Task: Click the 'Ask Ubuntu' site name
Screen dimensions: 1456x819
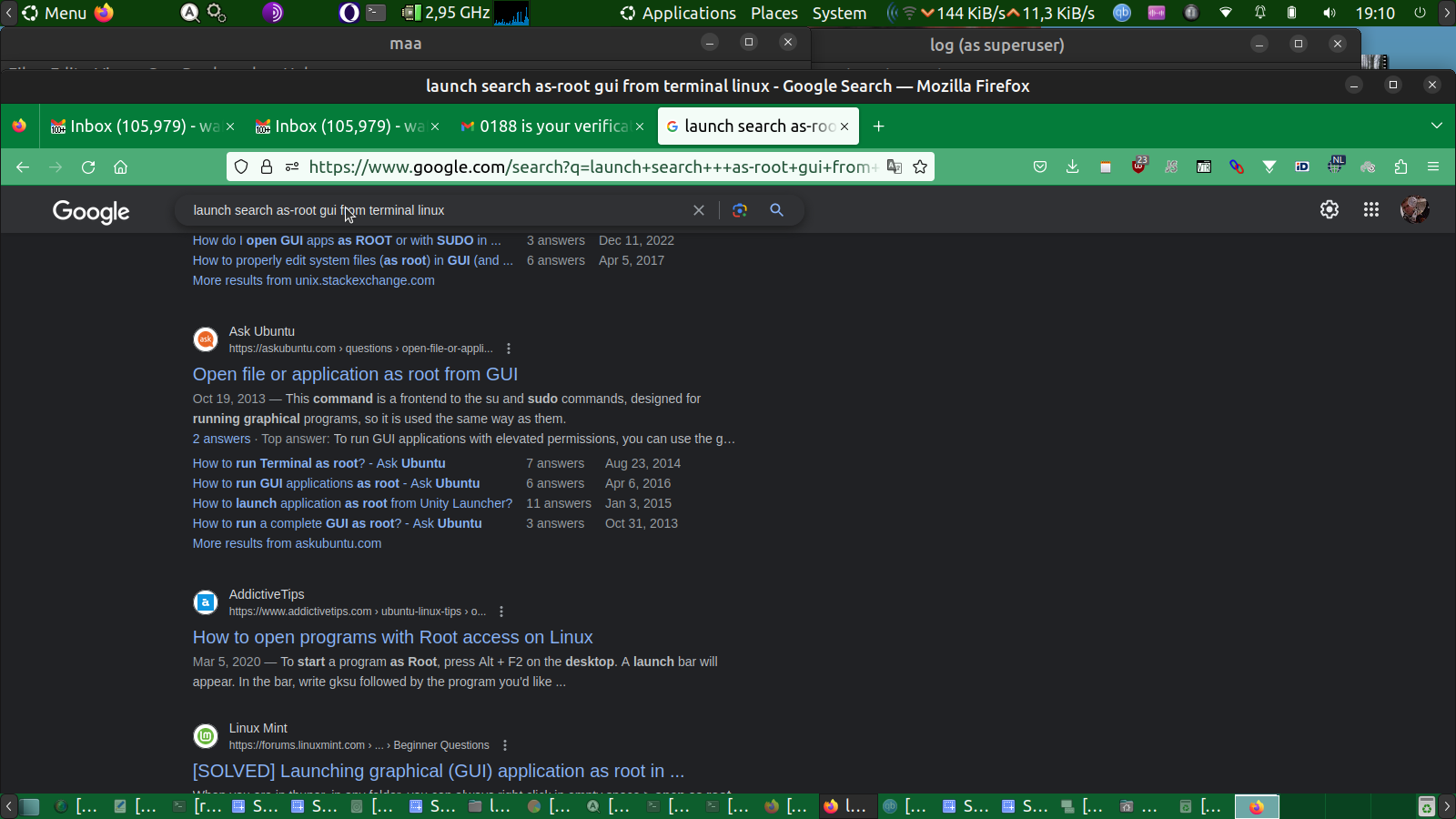Action: (262, 331)
